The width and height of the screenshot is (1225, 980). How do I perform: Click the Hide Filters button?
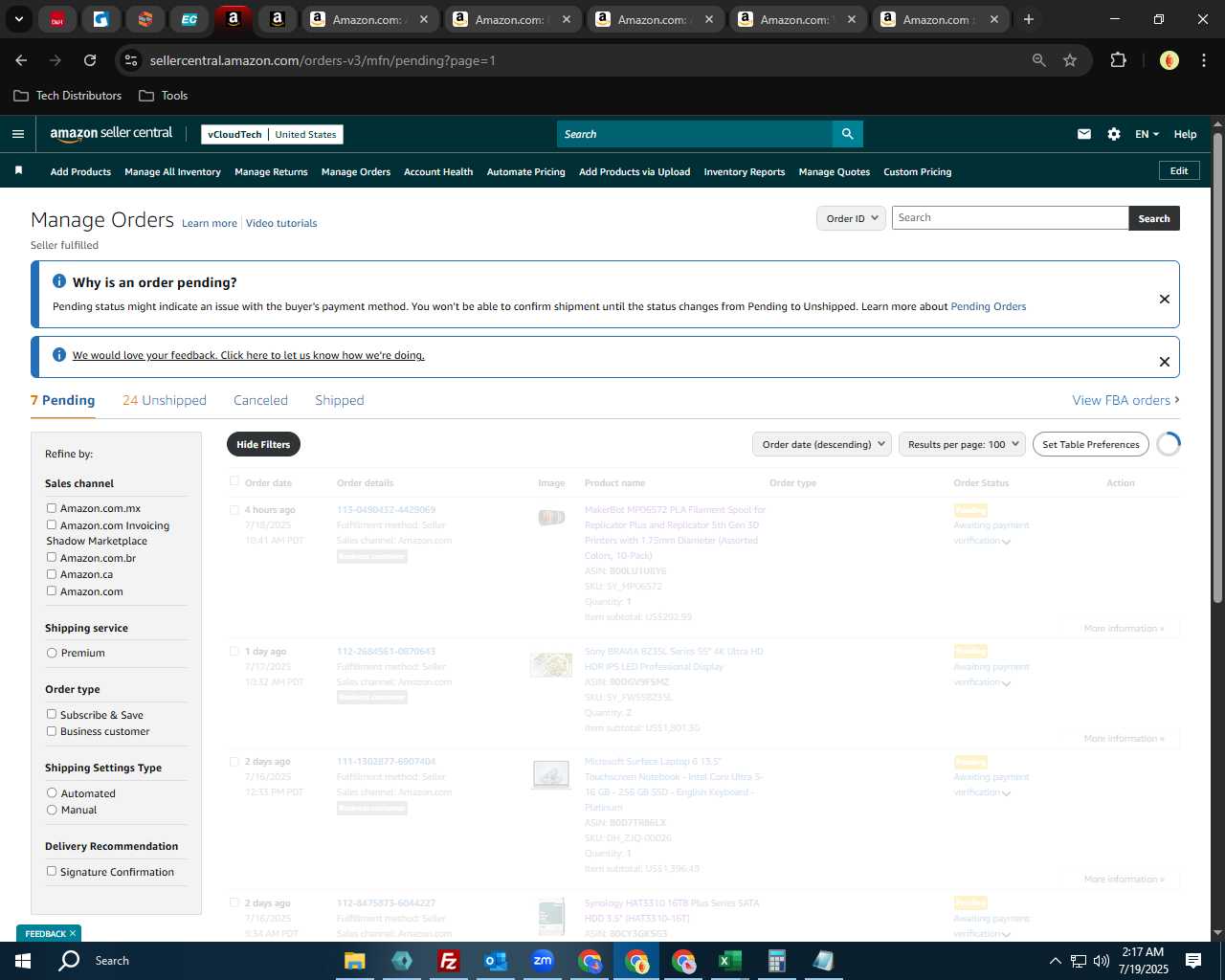263,444
